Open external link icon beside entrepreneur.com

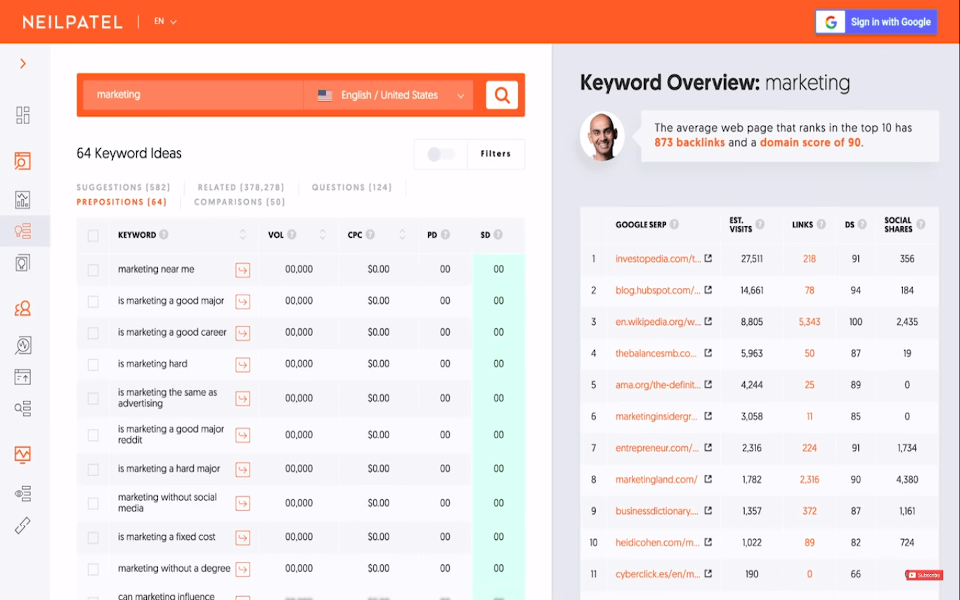tap(708, 448)
